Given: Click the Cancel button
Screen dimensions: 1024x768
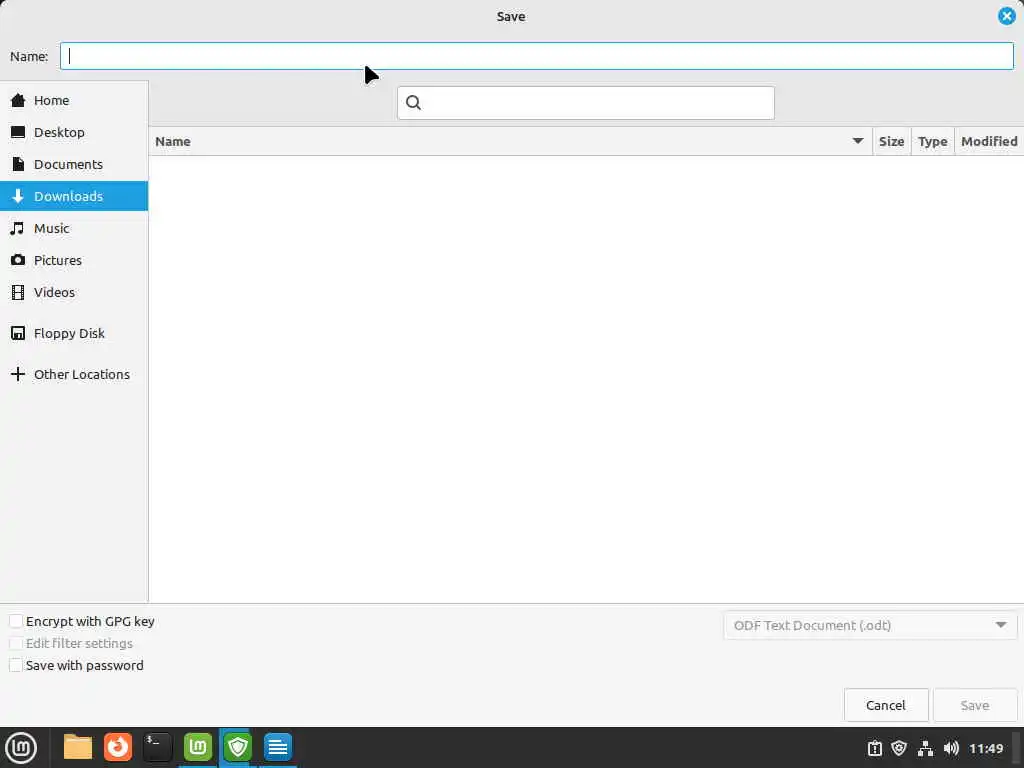Looking at the screenshot, I should click(x=886, y=705).
